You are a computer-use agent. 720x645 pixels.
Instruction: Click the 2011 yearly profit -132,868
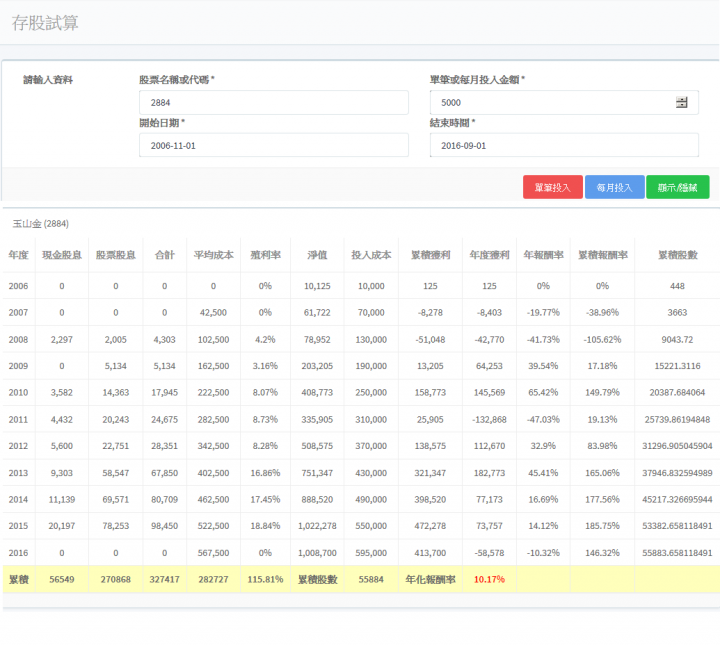click(489, 420)
